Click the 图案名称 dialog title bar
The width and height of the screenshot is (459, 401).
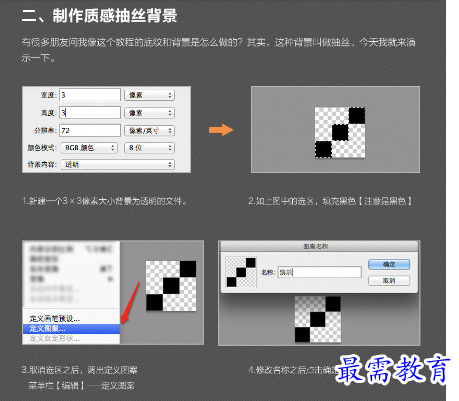coord(318,246)
